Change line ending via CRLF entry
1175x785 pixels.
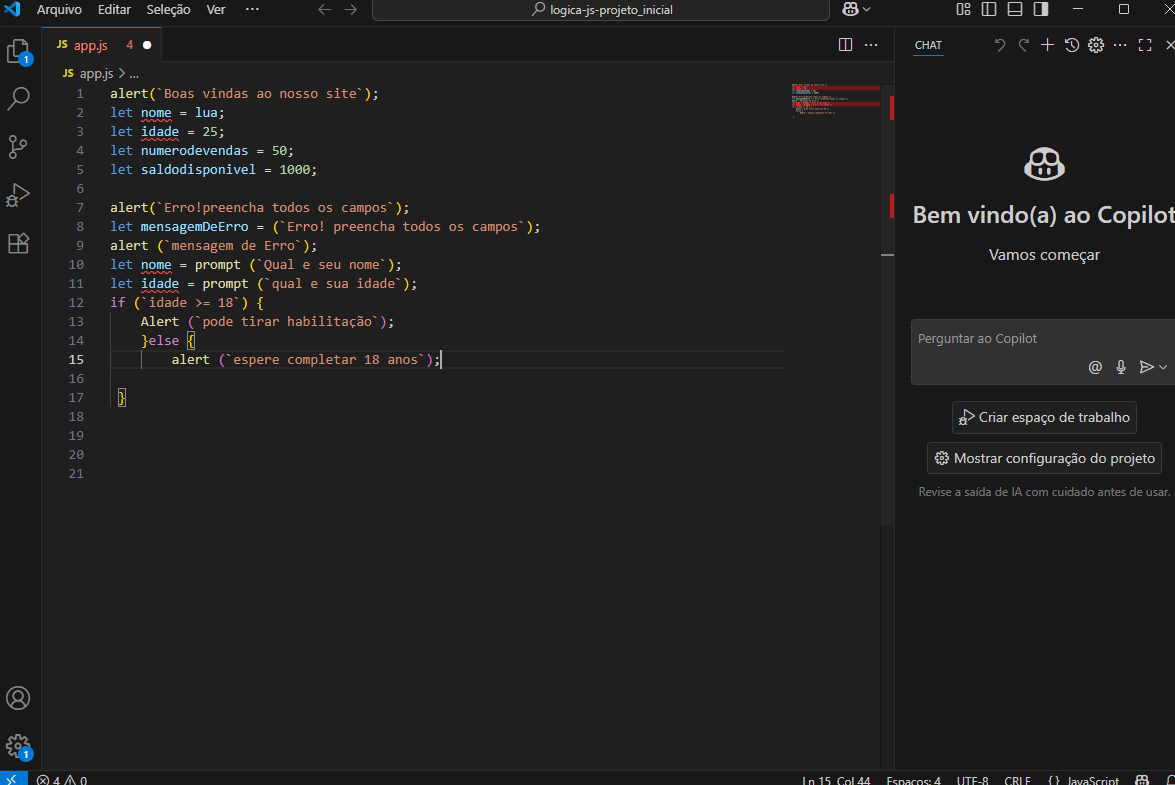click(1017, 780)
